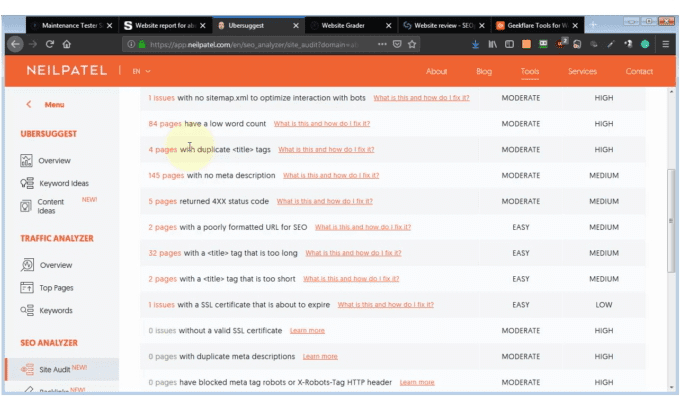Toggle the sidebar view icon
This screenshot has width=680, height=396.
click(509, 44)
